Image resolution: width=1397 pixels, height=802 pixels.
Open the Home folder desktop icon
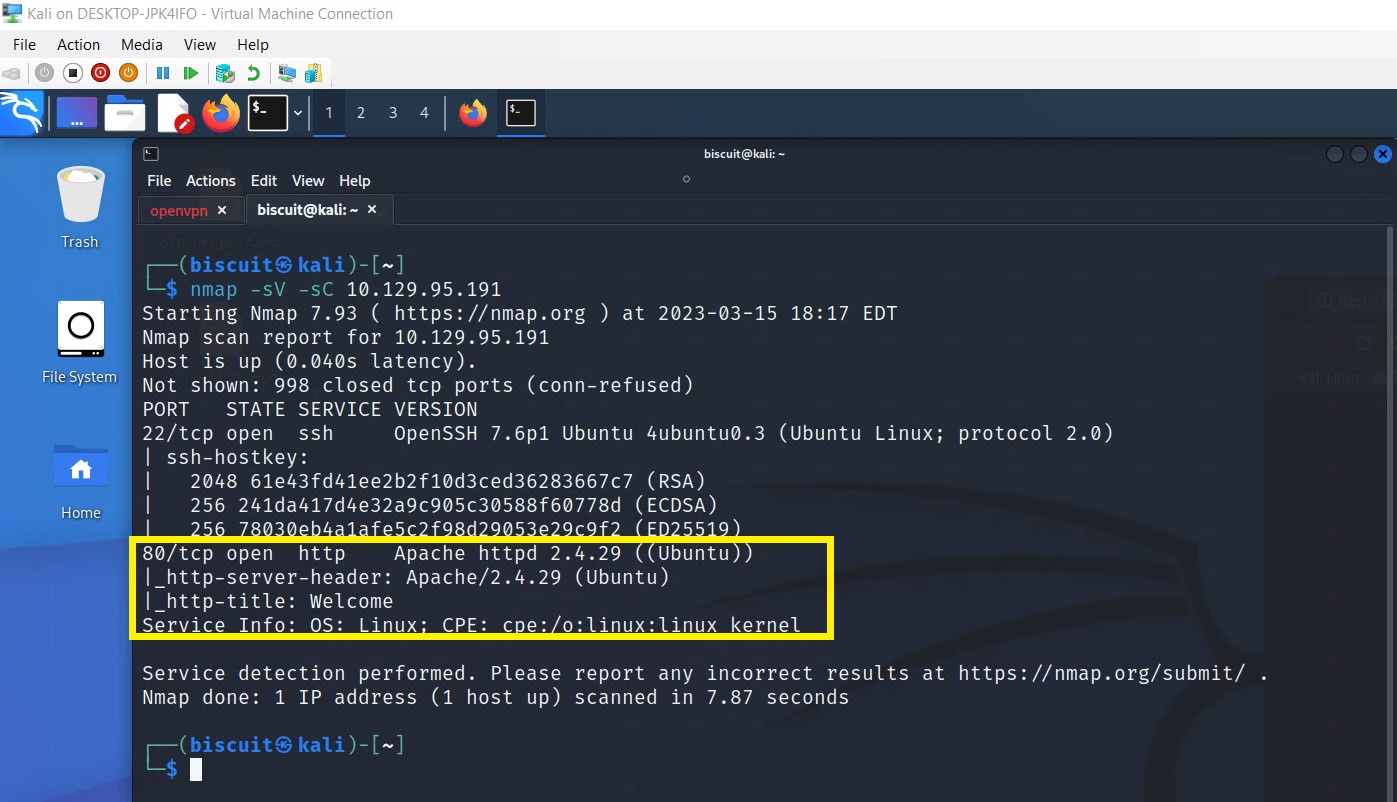pos(80,481)
